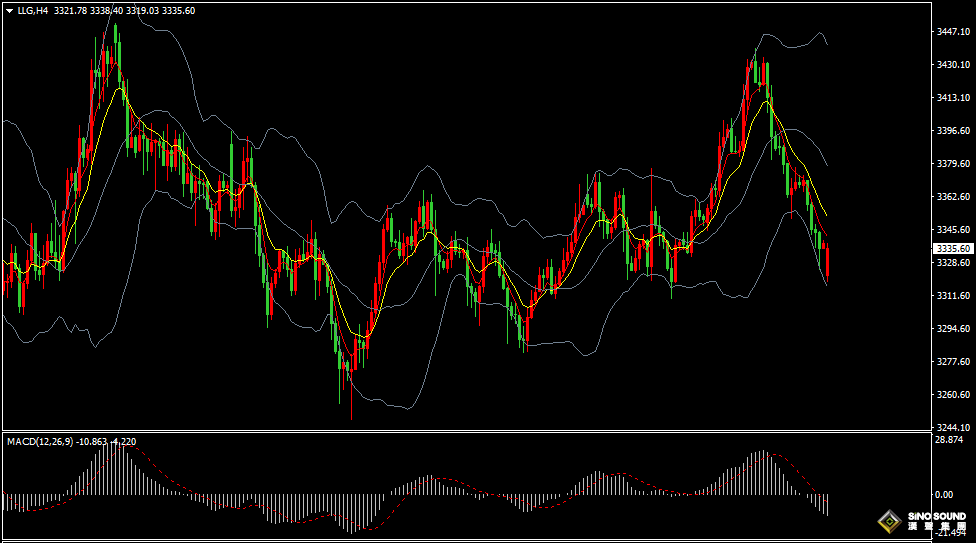Click the 3447.10 price axis label

pos(953,32)
